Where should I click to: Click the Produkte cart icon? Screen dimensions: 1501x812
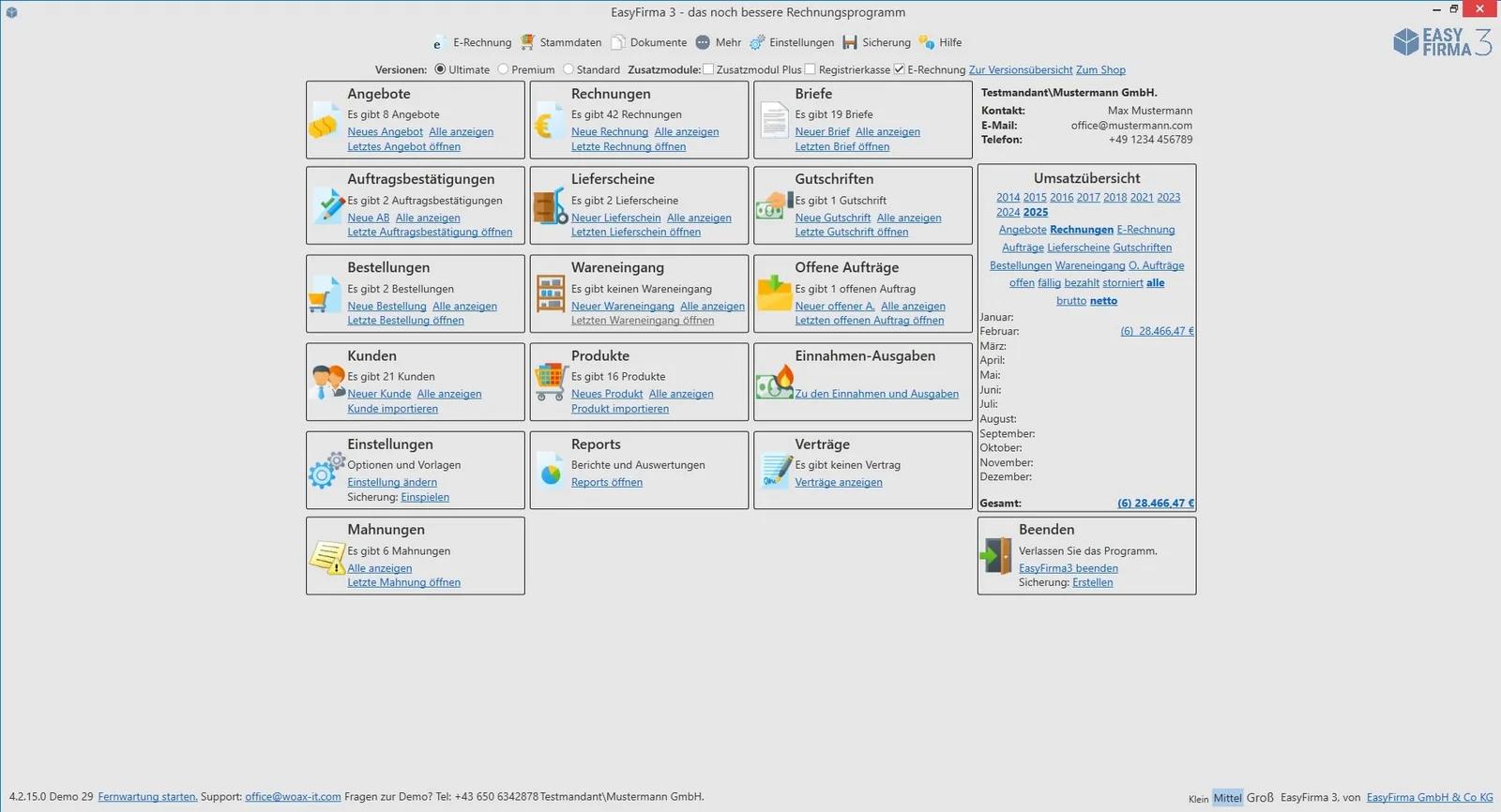pos(550,382)
